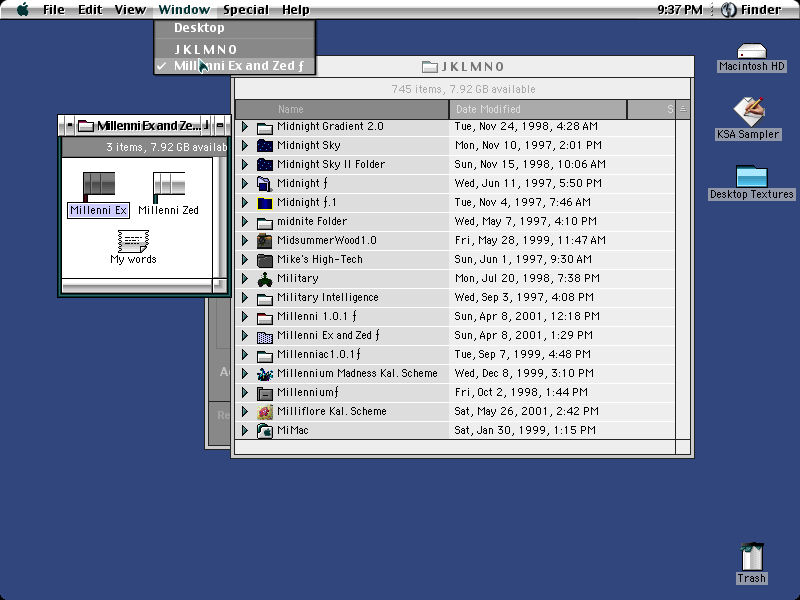Sort list by Date Modified column header
Screen dimensions: 800x600
[538, 109]
